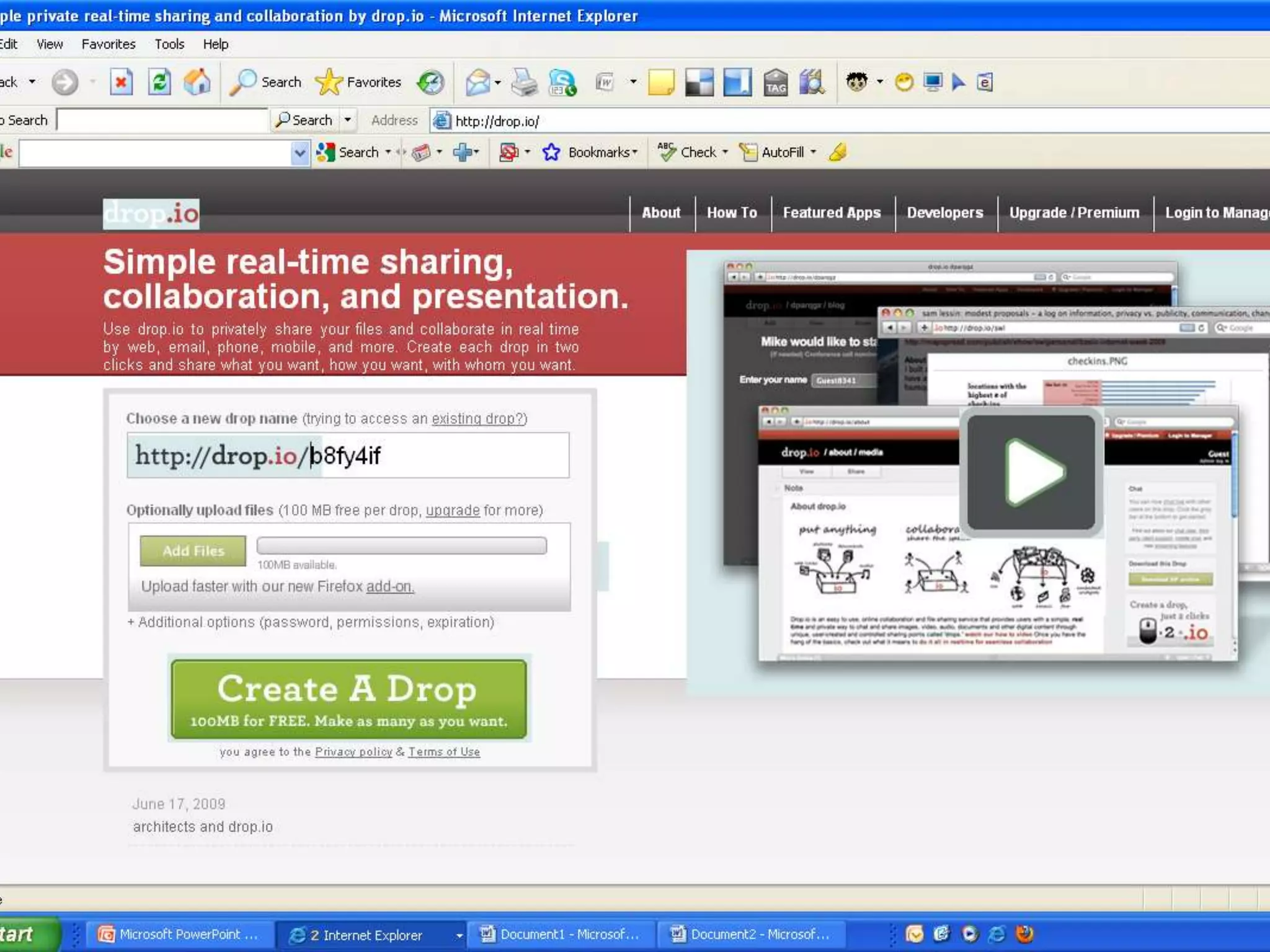Open the History icon
Image resolution: width=1270 pixels, height=952 pixels.
(x=430, y=82)
